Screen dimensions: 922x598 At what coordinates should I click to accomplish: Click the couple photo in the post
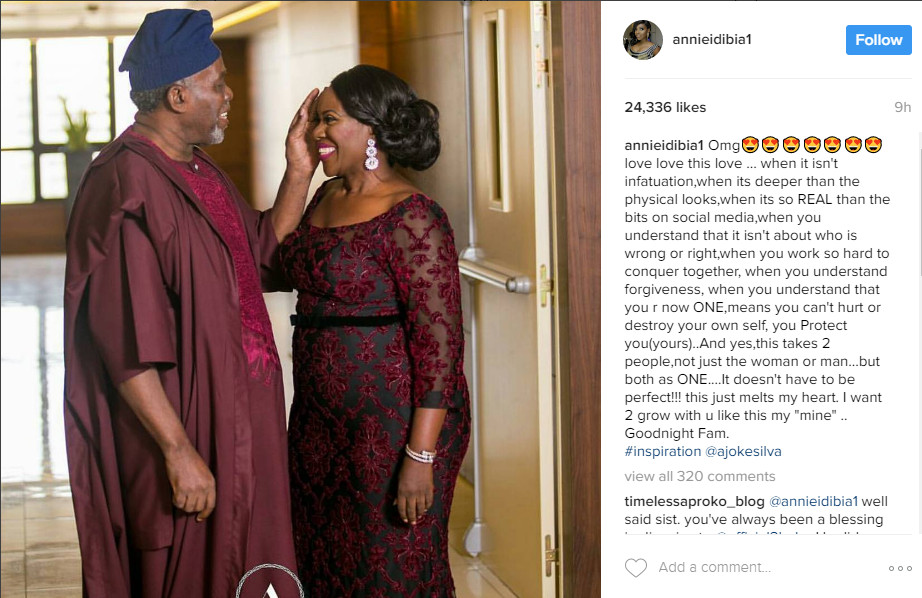[300, 299]
